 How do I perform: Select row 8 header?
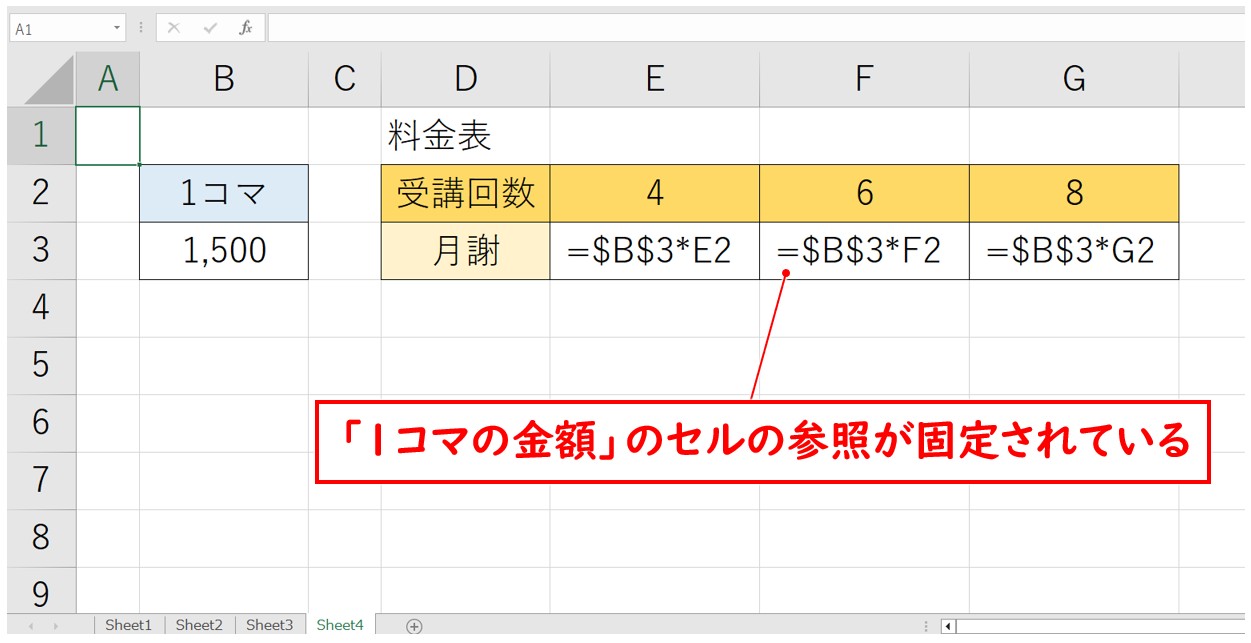click(41, 538)
